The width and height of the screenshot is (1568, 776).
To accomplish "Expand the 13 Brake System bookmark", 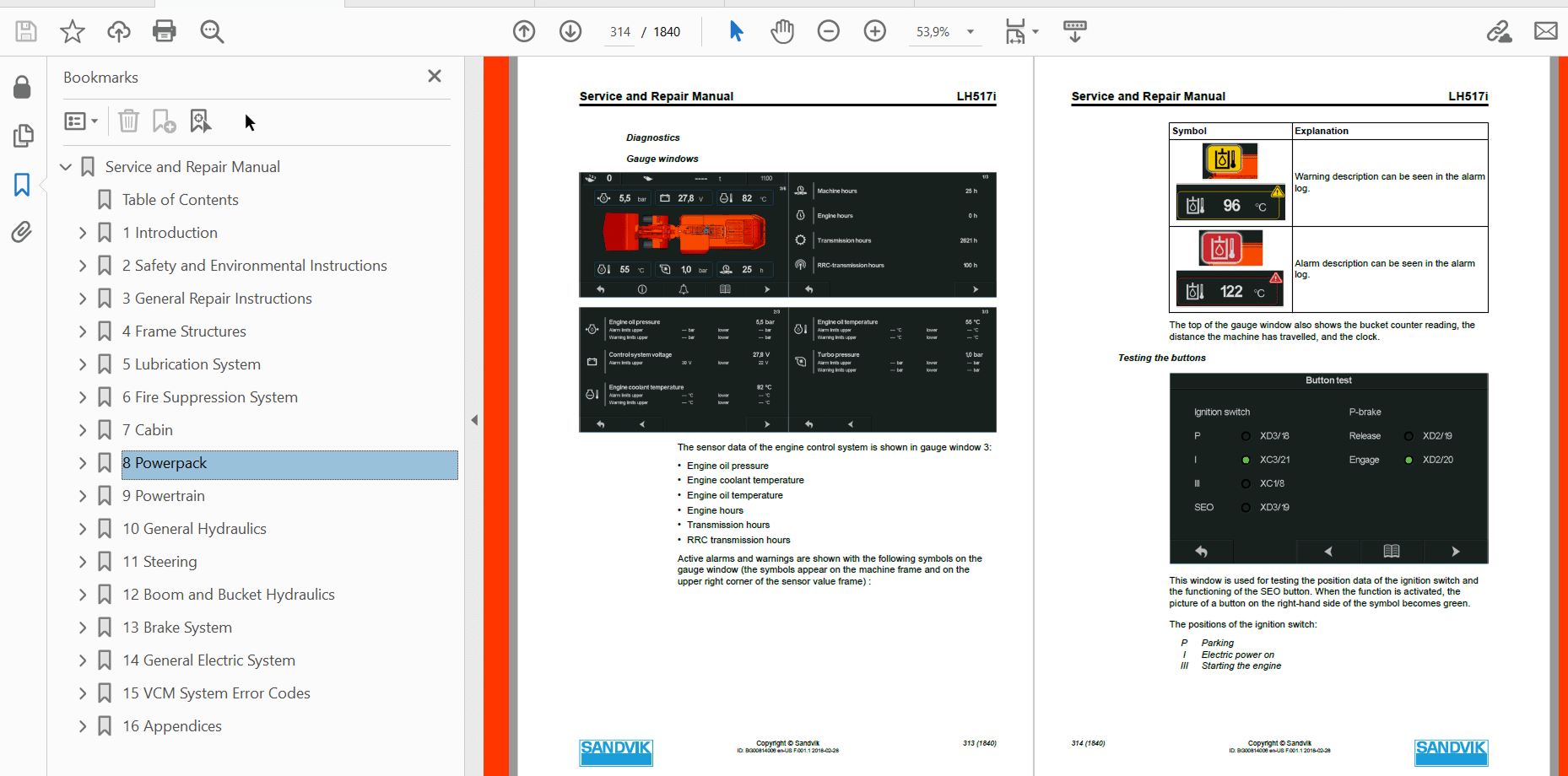I will 83,628.
